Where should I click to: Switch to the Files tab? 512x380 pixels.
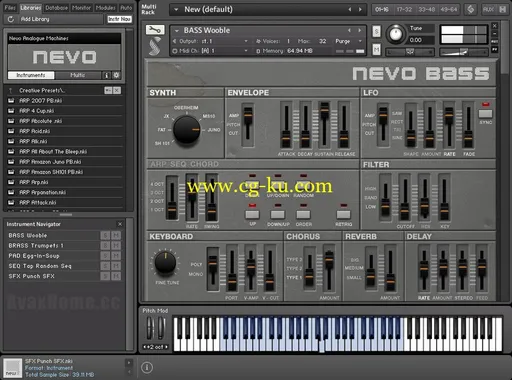10,8
